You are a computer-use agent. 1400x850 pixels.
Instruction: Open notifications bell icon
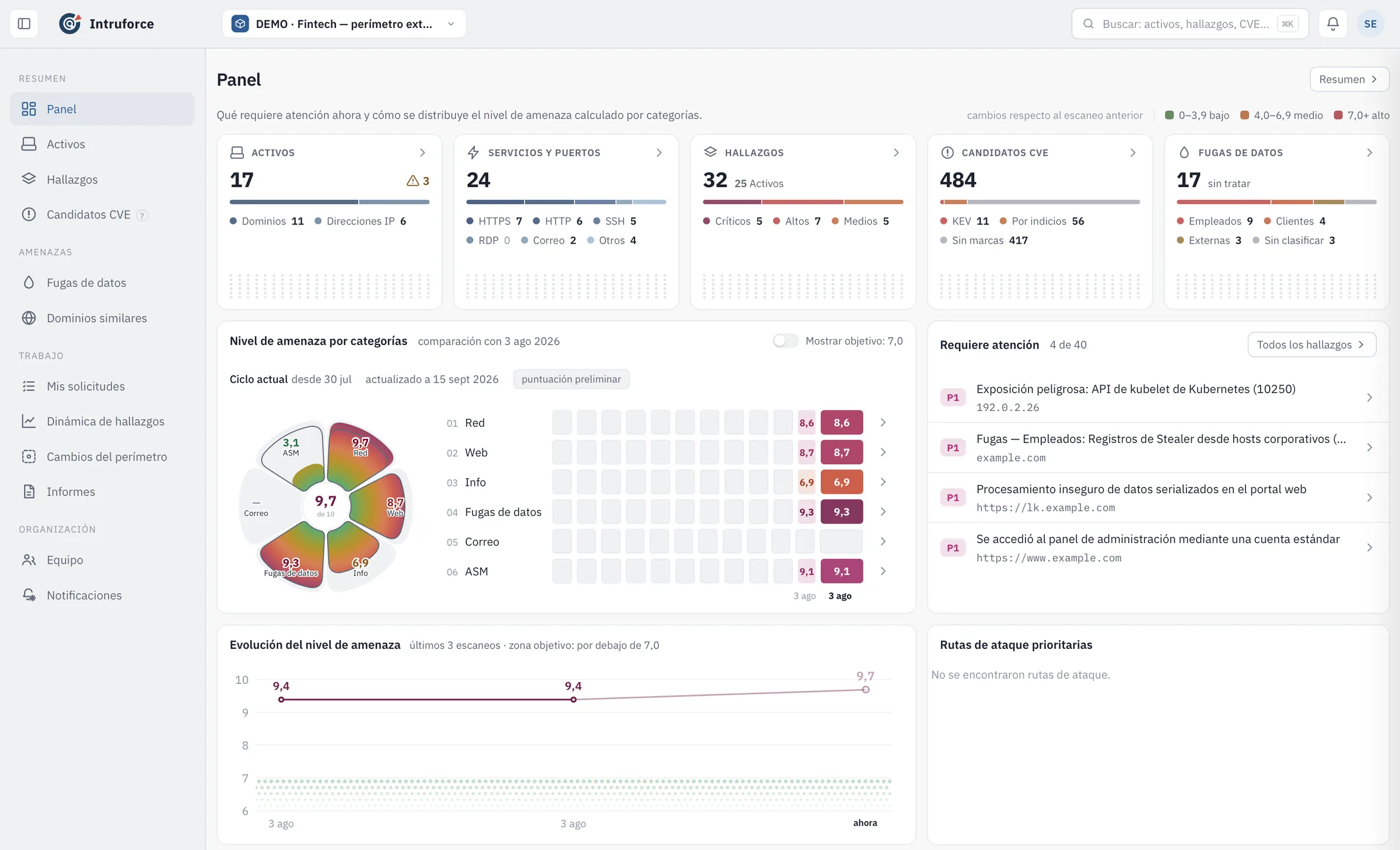coord(1333,24)
